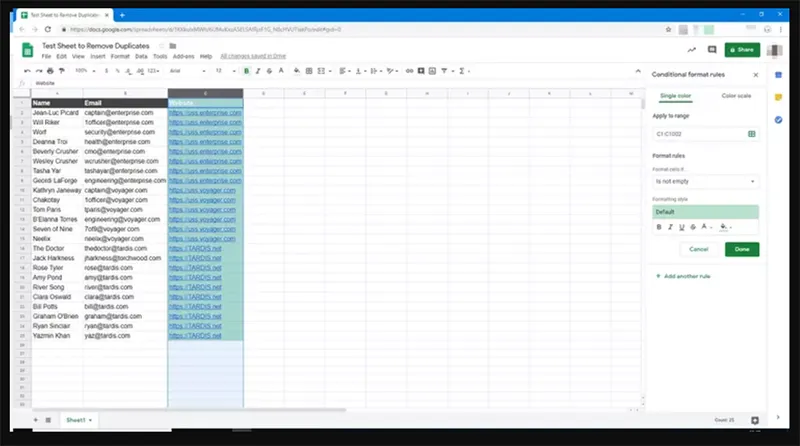
Task: Click the Filter icon in toolbar
Action: point(444,71)
